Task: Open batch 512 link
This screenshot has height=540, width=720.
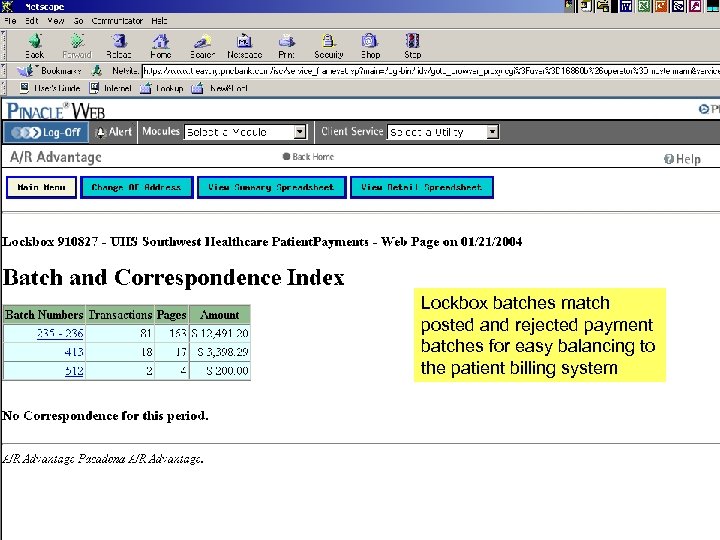Action: tap(74, 371)
